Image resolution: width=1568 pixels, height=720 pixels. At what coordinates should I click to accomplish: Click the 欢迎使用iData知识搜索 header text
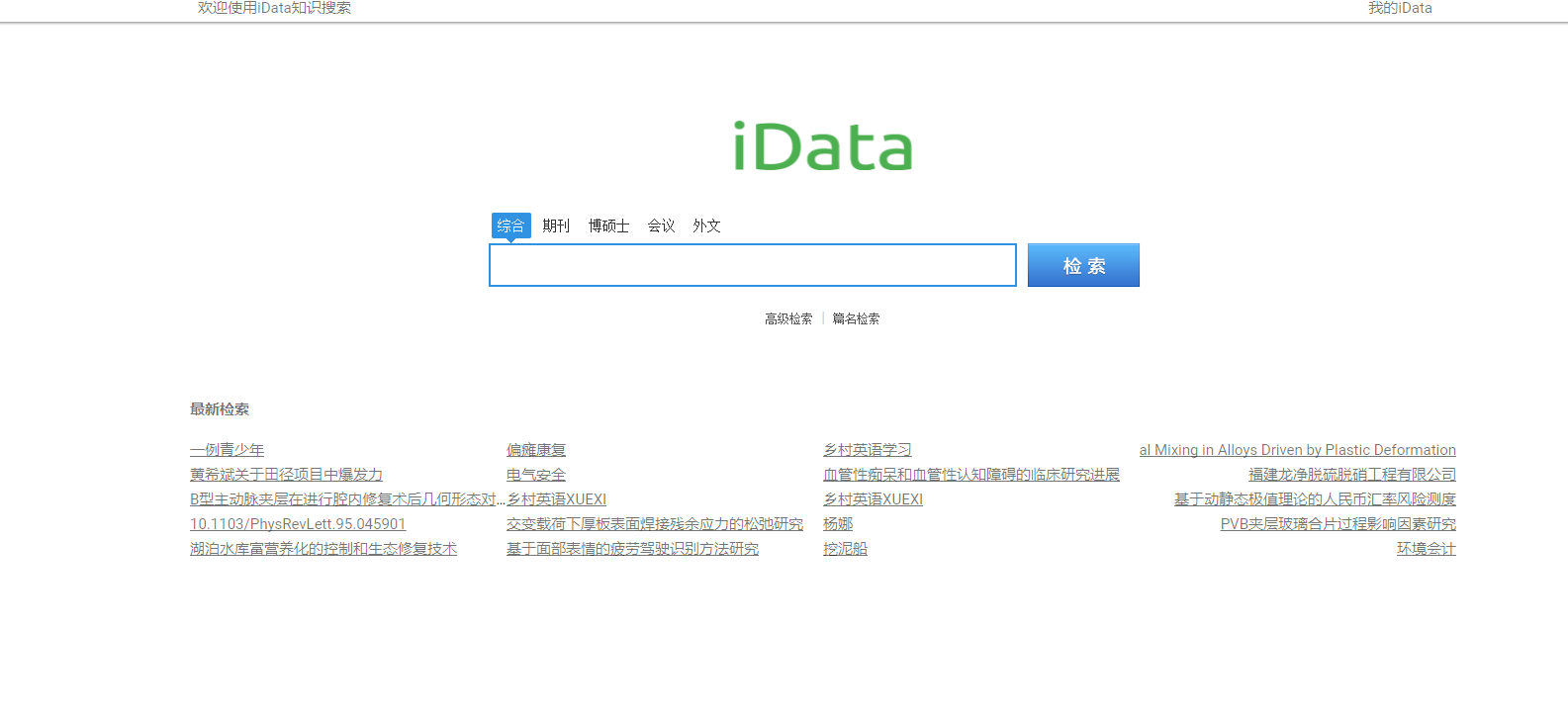[274, 8]
